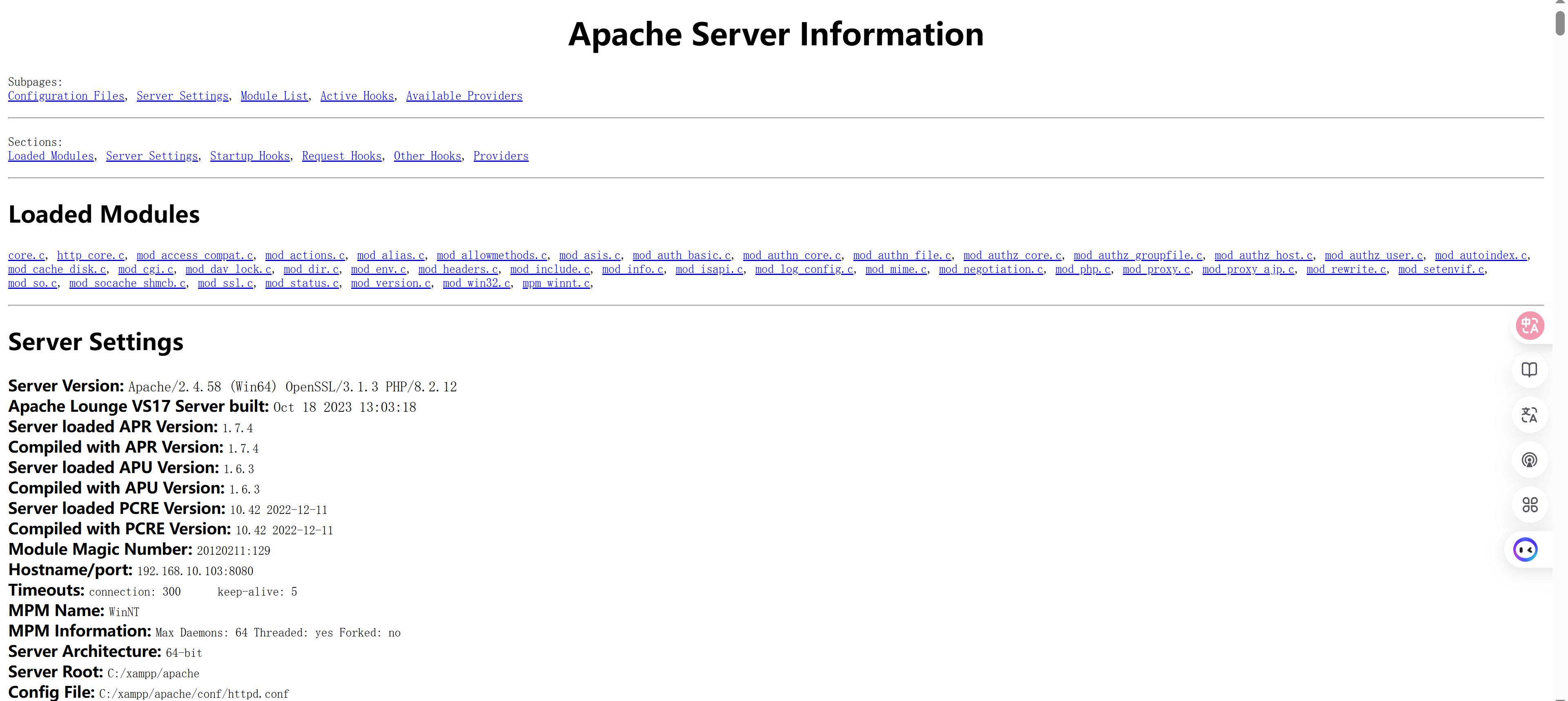Screen dimensions: 1568x701
Task: Open mod_dav_lock.c module link
Action: coord(228,269)
